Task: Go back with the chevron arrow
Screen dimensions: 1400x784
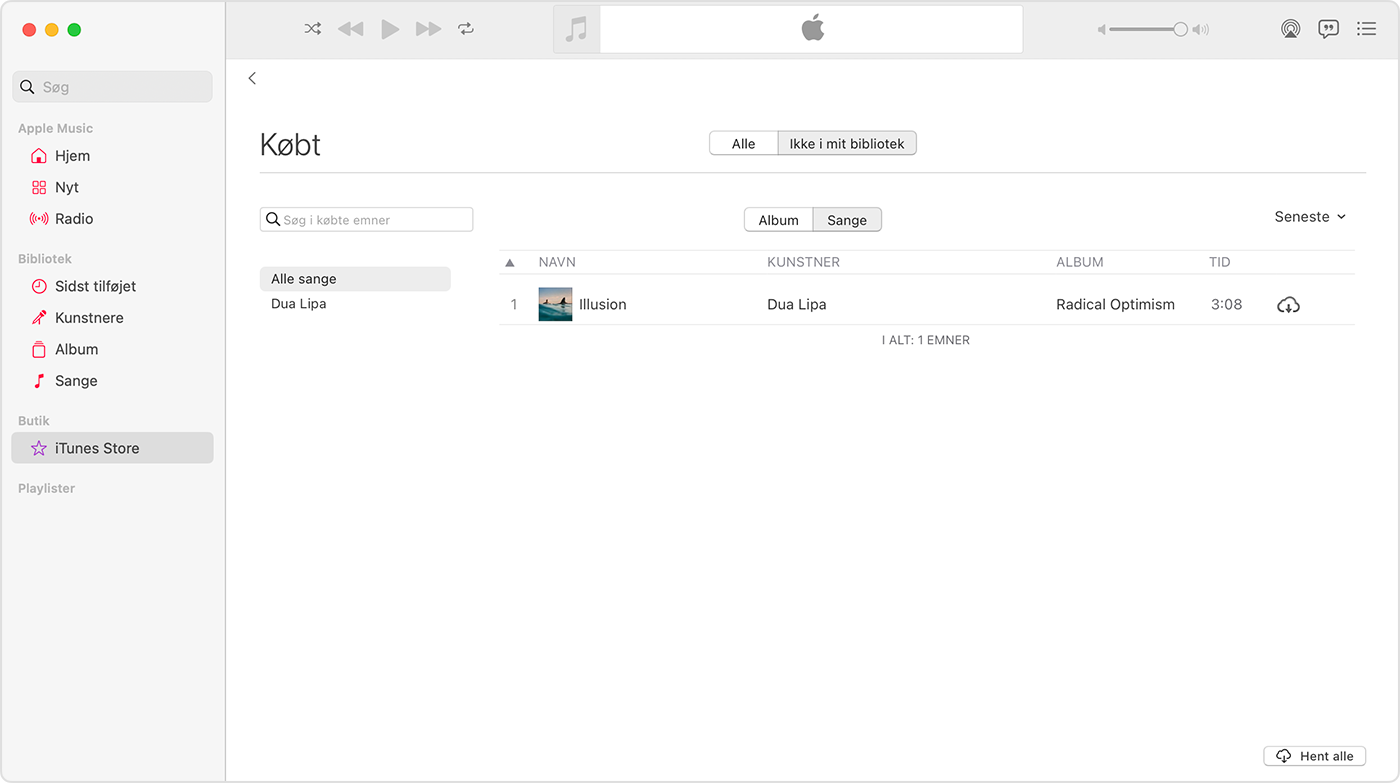Action: pyautogui.click(x=252, y=78)
